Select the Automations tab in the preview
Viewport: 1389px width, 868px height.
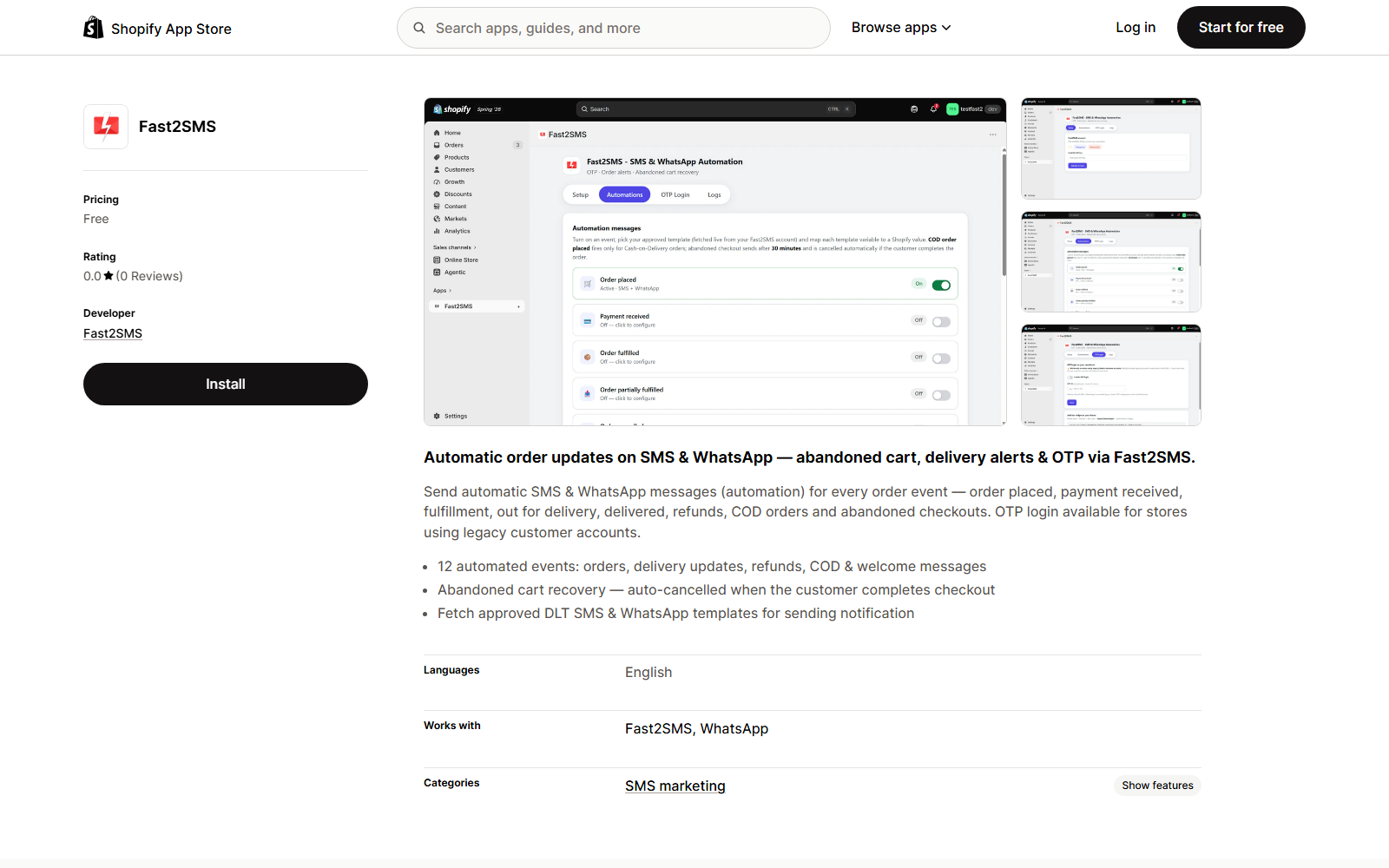click(625, 194)
